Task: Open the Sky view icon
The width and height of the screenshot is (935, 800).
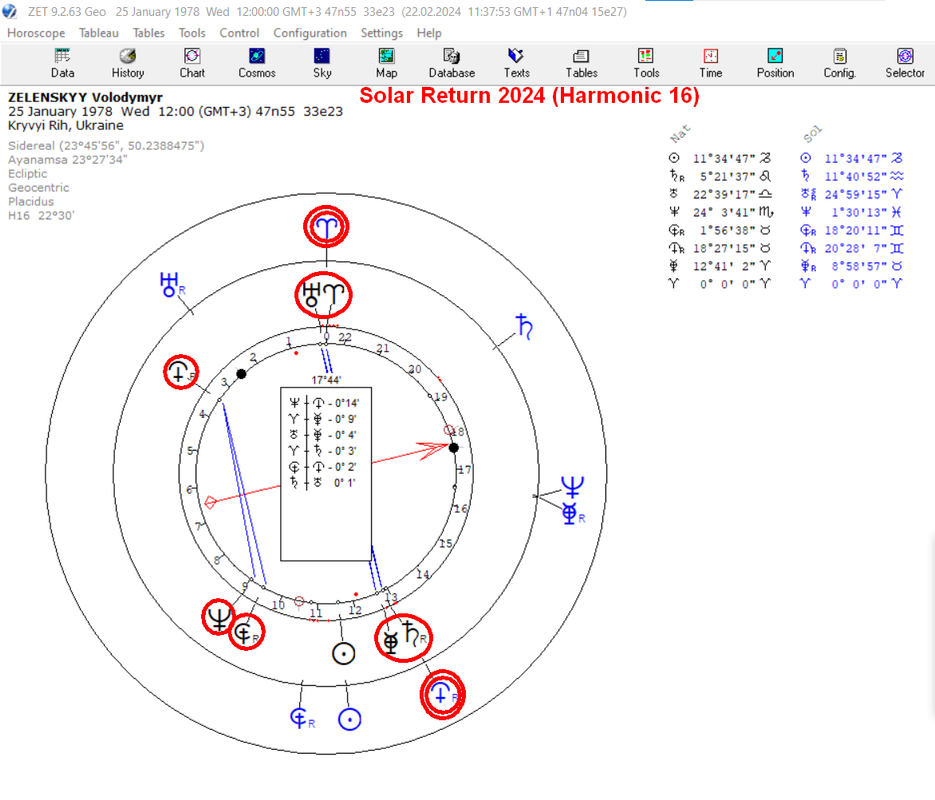Action: [322, 64]
